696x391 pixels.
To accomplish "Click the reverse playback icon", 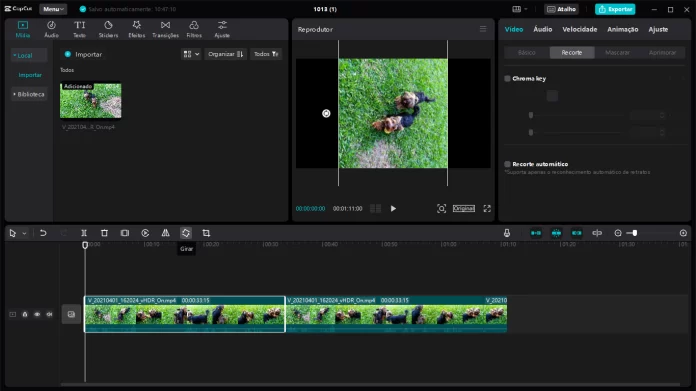I will coord(145,233).
